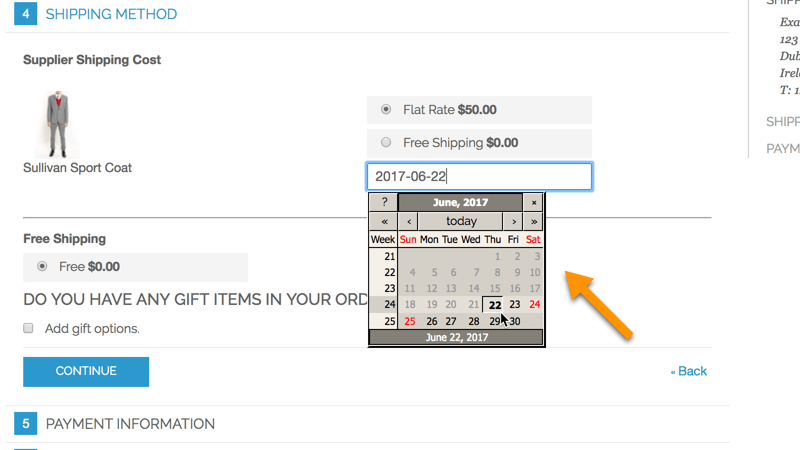Click the 'today' button in calendar
The image size is (800, 450).
pos(461,221)
